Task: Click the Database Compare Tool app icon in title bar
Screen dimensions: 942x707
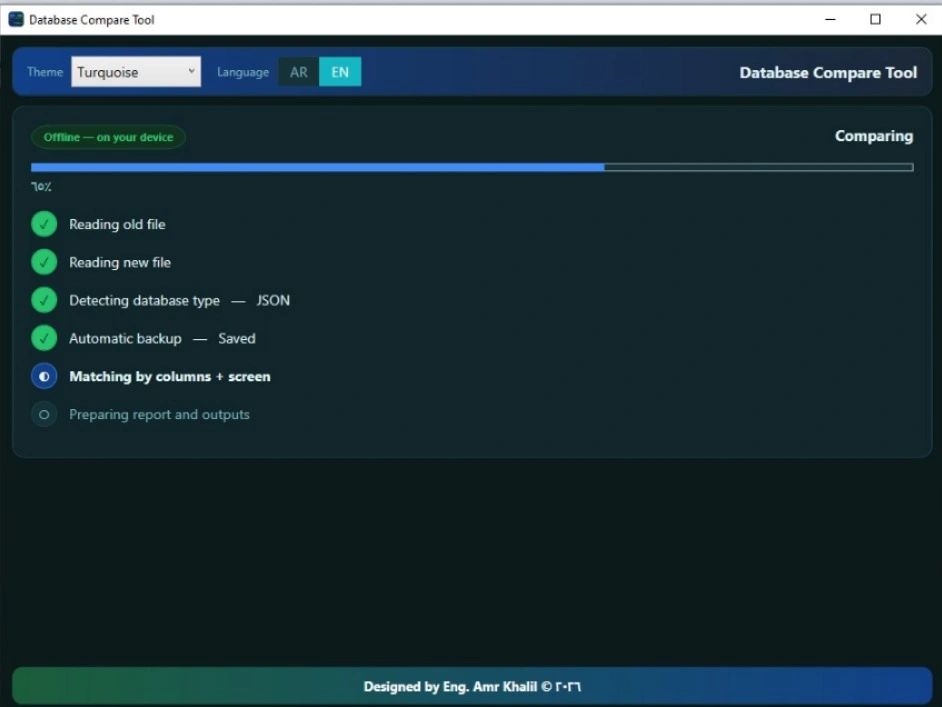Action: (x=16, y=19)
